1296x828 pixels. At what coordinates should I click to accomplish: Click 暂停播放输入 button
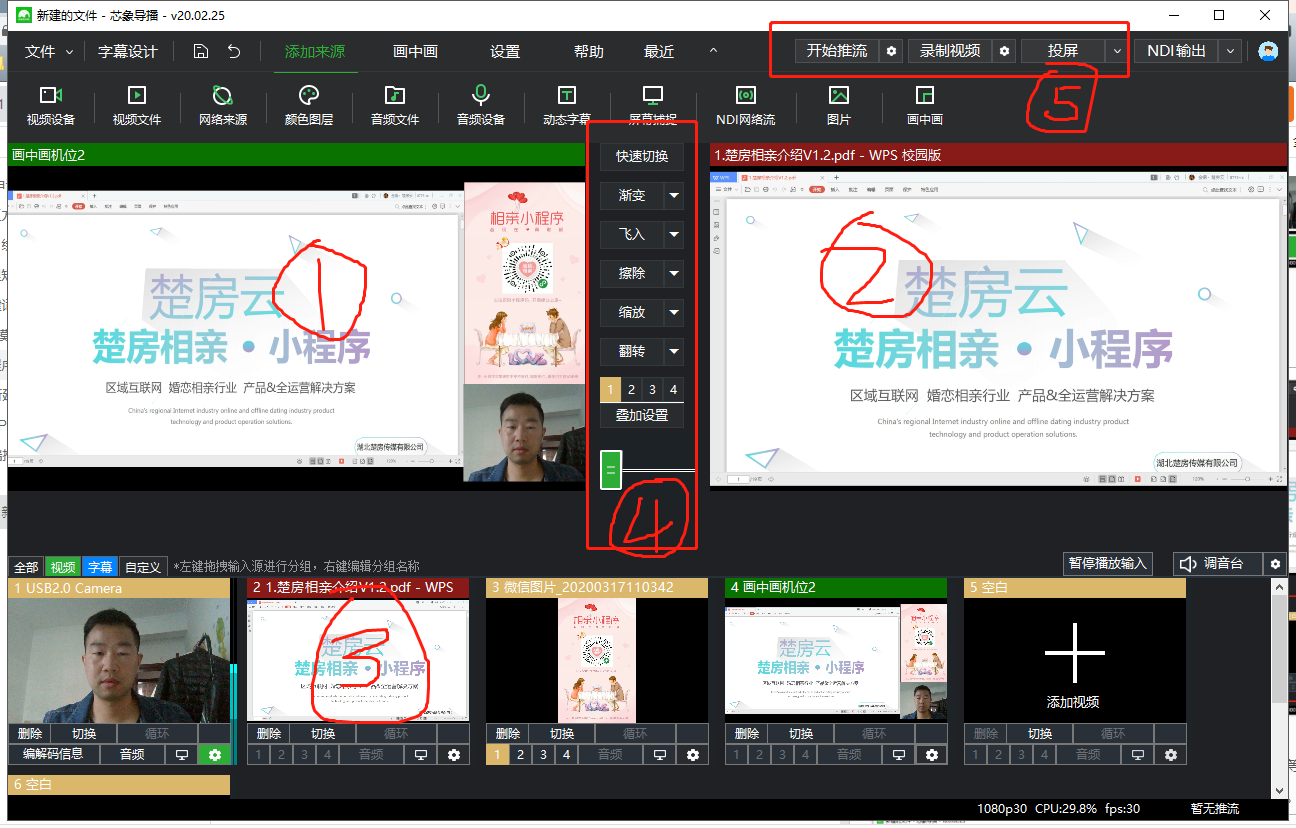(1107, 563)
